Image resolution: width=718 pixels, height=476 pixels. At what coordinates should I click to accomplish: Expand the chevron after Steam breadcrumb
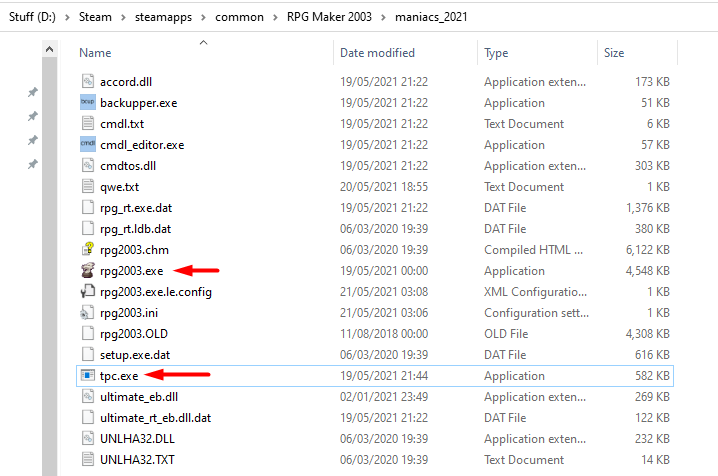123,17
